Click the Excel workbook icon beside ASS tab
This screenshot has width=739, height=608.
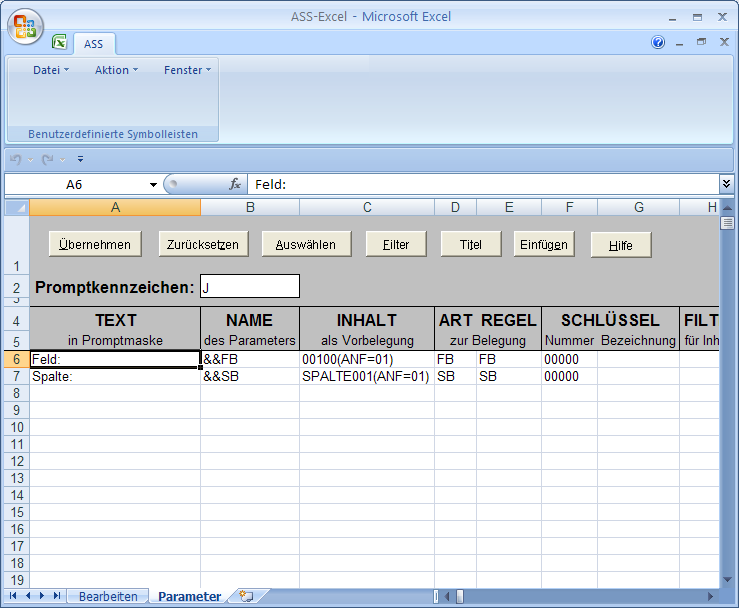pyautogui.click(x=60, y=43)
